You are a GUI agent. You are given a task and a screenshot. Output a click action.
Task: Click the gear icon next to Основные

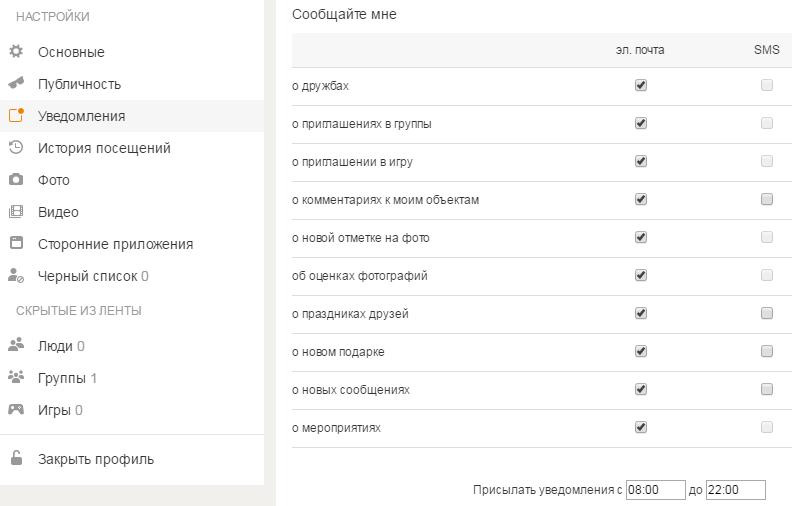pyautogui.click(x=16, y=51)
